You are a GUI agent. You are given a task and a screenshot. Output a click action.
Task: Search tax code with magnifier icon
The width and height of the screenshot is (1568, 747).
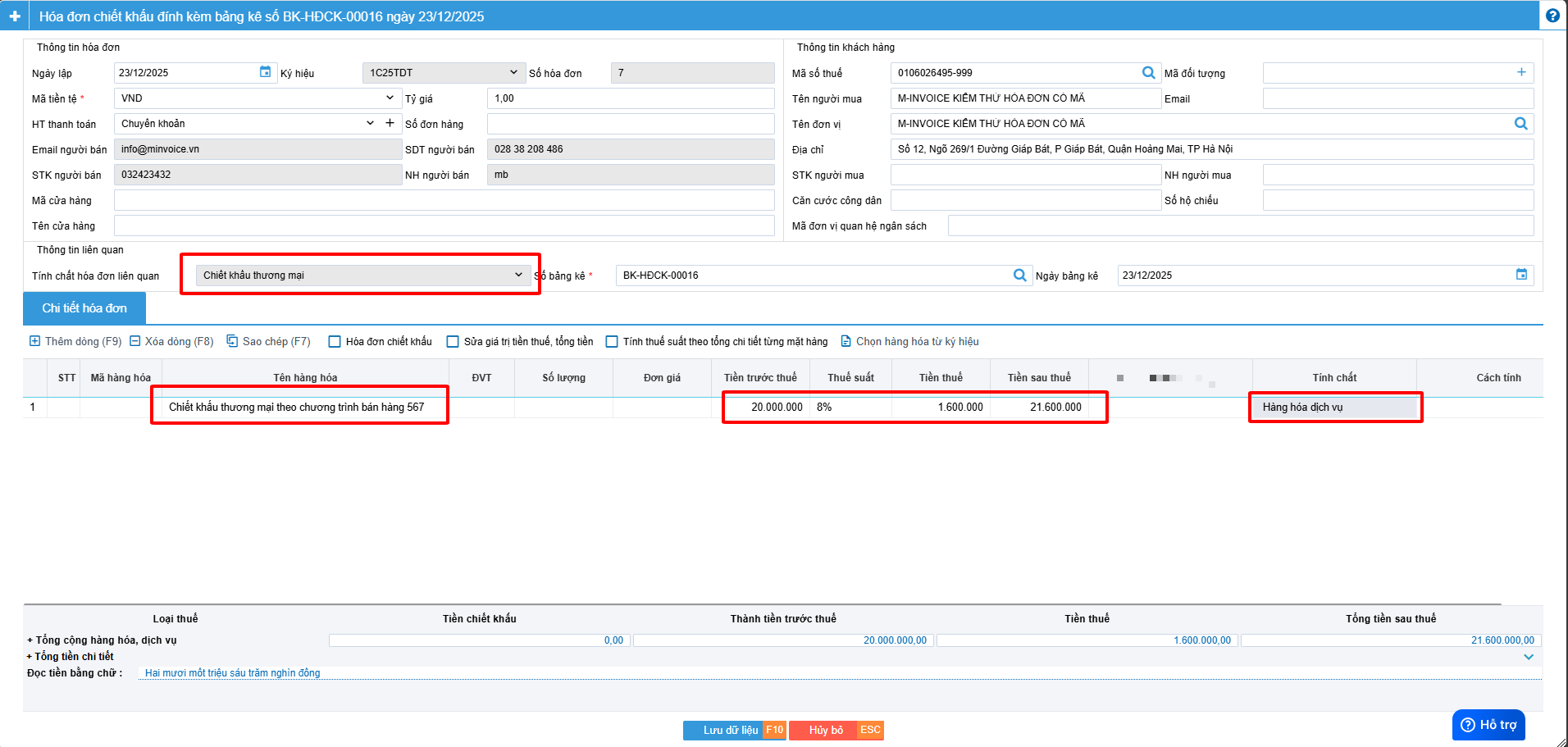(1148, 73)
